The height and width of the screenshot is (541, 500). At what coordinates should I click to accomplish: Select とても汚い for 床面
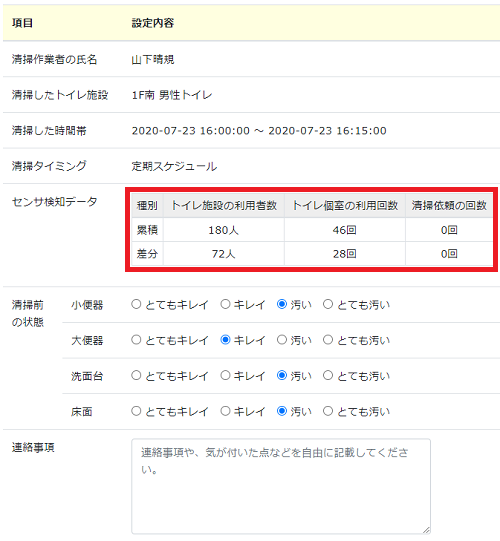[328, 411]
